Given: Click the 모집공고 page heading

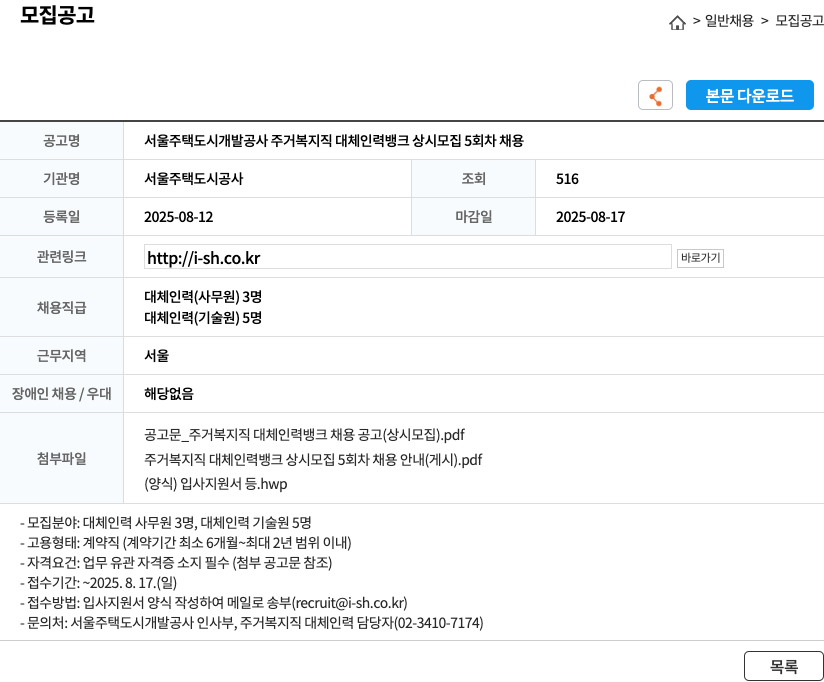Looking at the screenshot, I should (x=57, y=15).
